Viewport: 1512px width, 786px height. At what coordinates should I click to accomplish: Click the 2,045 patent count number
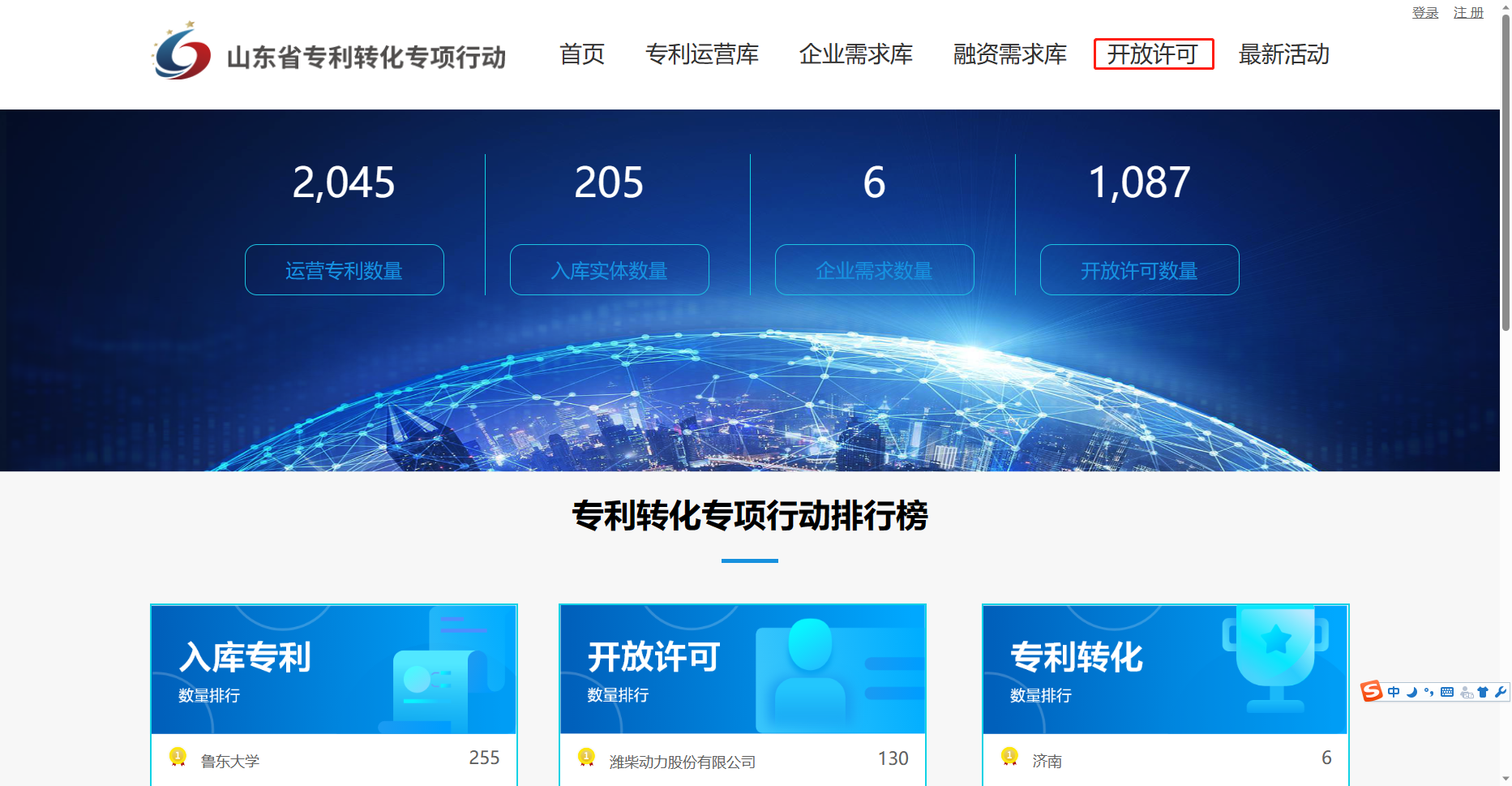[344, 182]
